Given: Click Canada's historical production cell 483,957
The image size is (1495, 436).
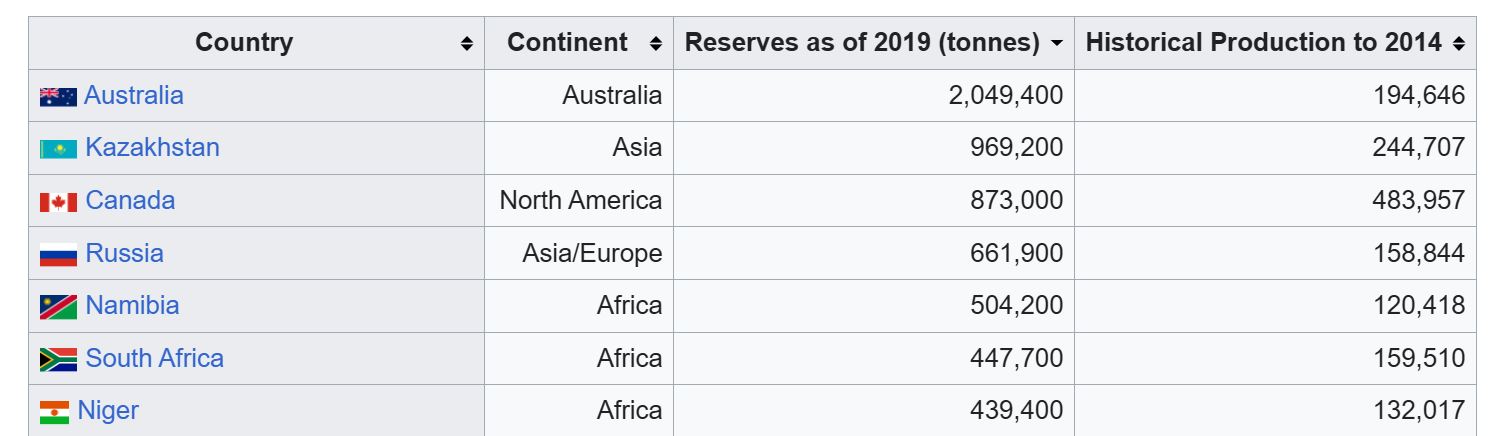Looking at the screenshot, I should [x=1418, y=201].
